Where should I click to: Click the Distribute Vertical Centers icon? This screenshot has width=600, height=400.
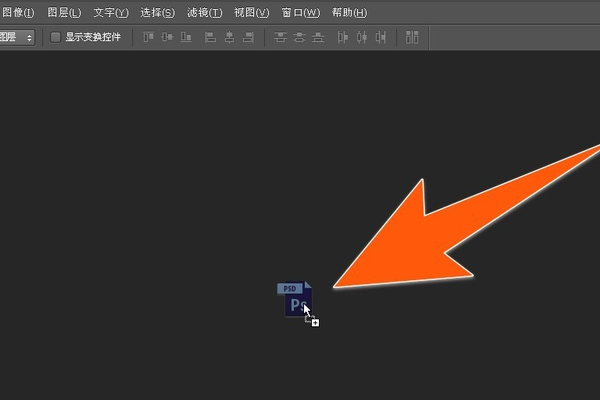click(299, 37)
